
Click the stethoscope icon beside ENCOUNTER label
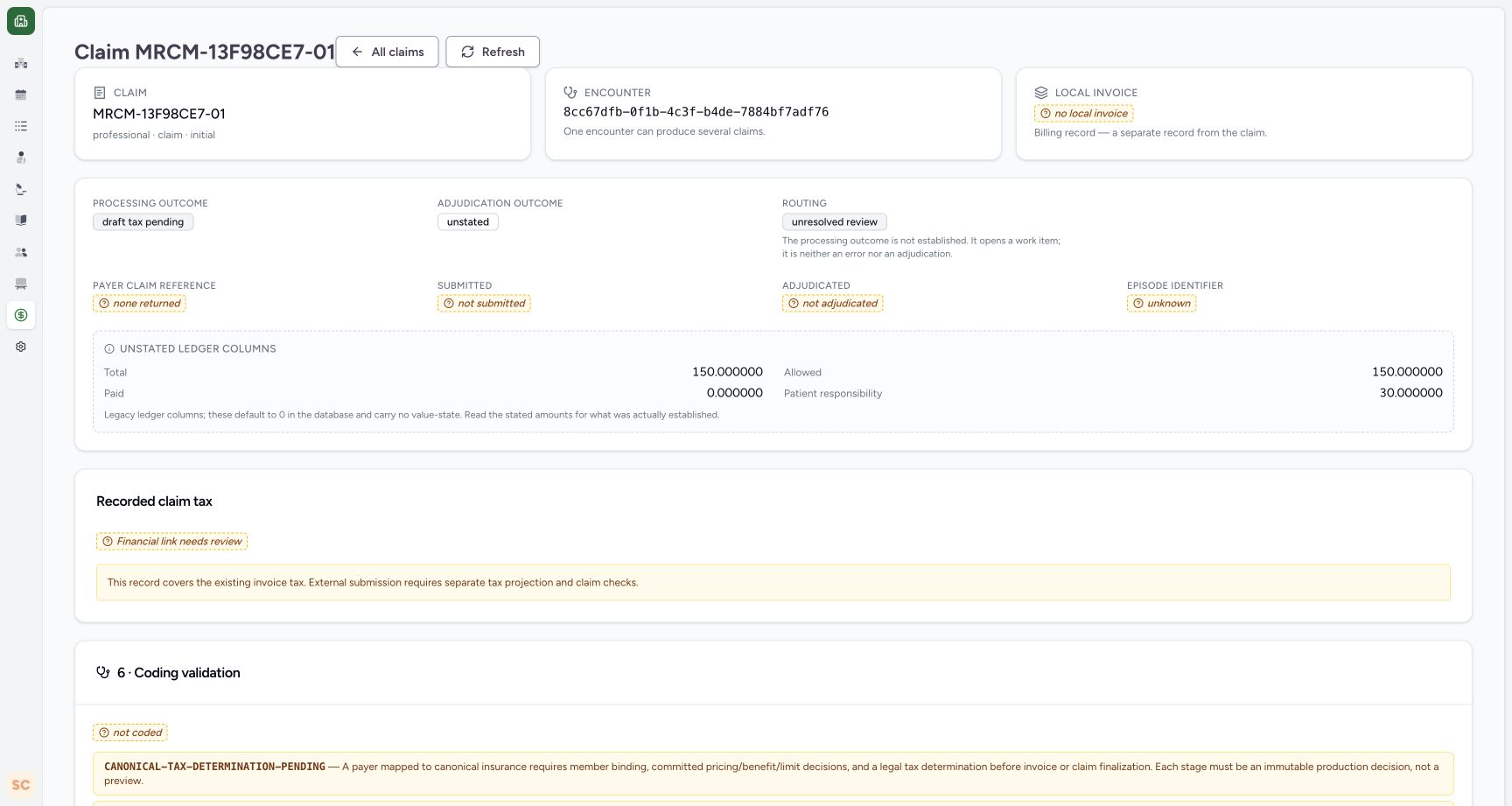coord(570,93)
